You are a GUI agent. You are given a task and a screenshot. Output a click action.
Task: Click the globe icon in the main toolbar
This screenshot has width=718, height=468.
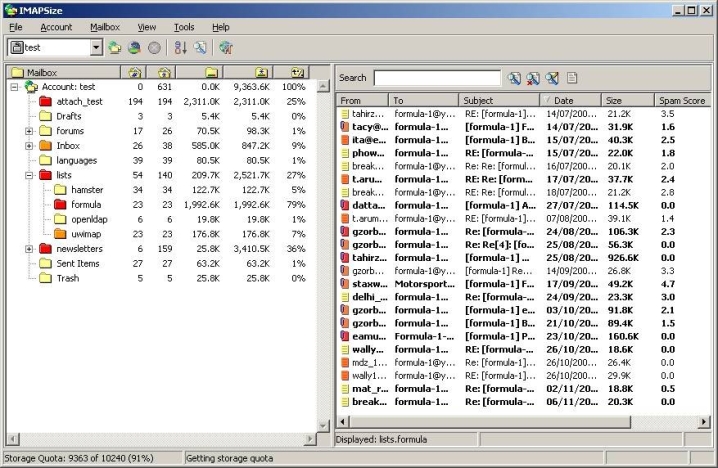click(x=134, y=47)
